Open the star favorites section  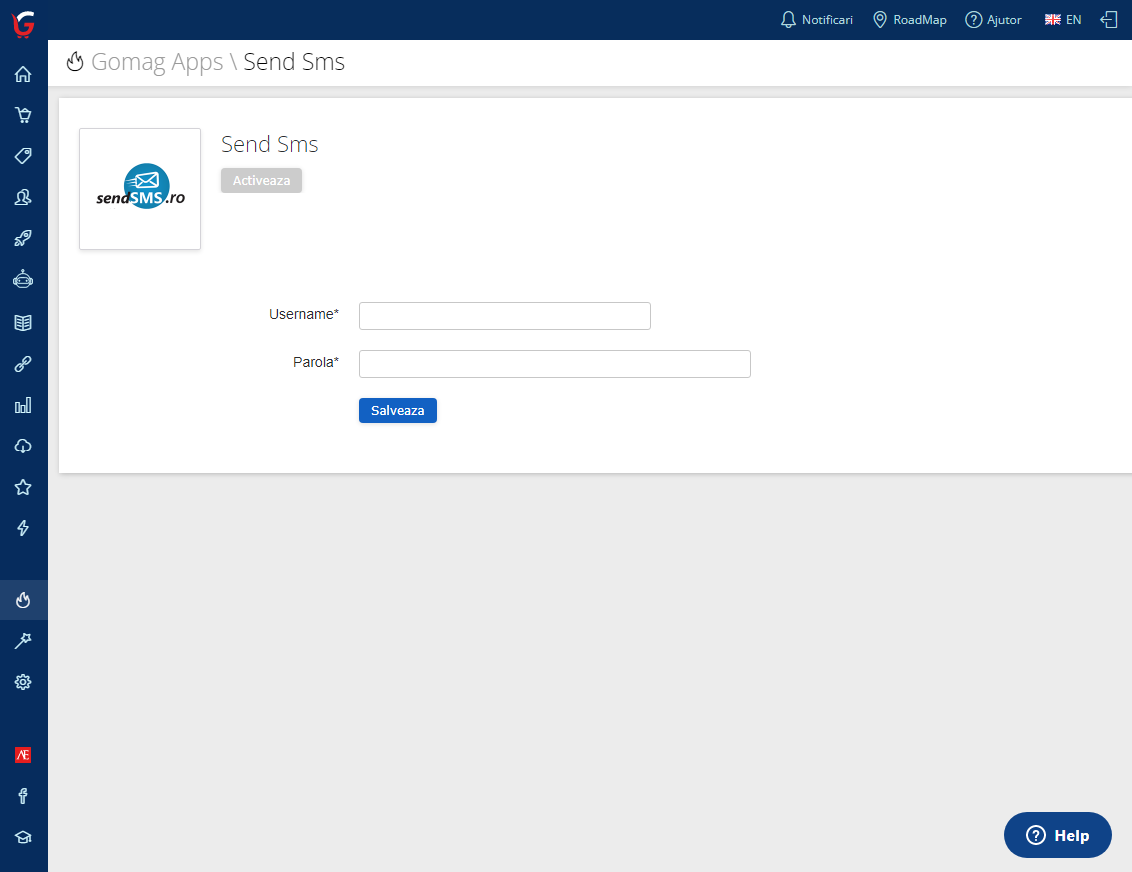(x=23, y=487)
